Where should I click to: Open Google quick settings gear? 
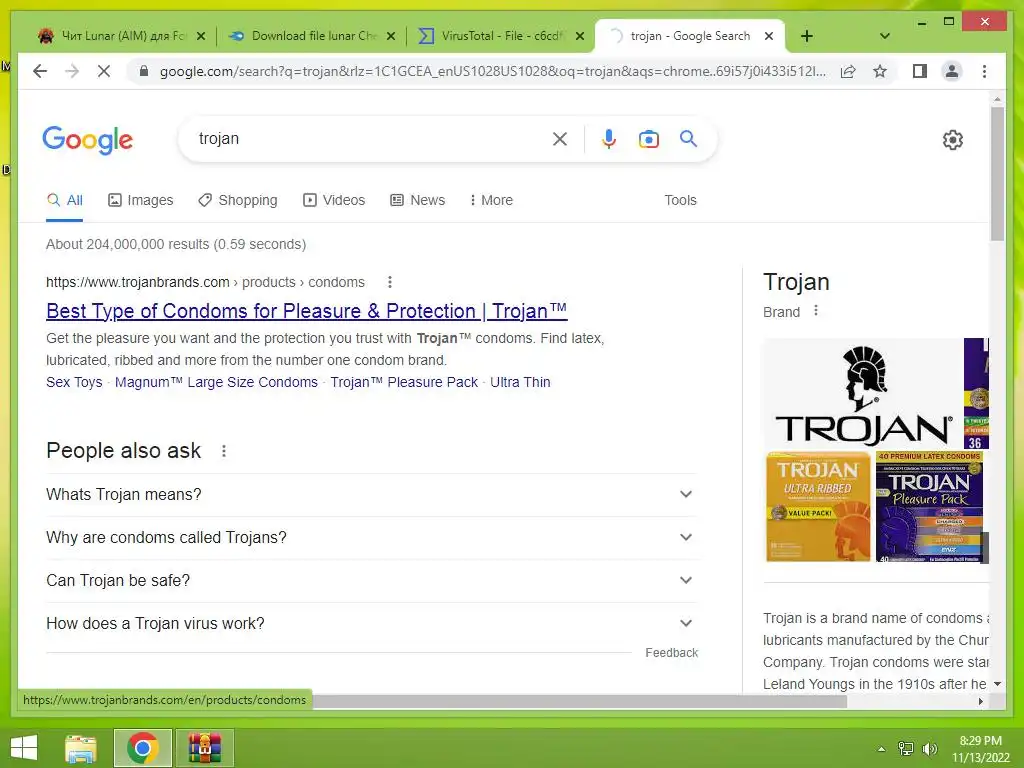point(952,139)
